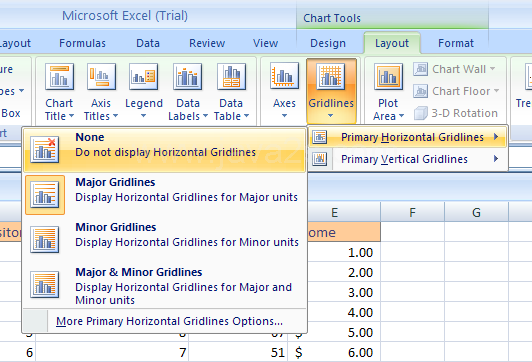The width and height of the screenshot is (532, 362).
Task: Click the cell containing 3.00
Action: (344, 292)
